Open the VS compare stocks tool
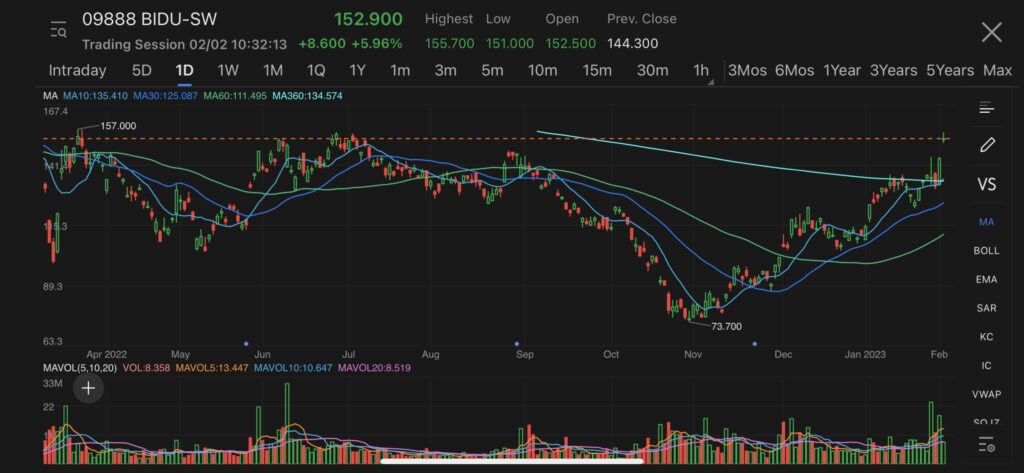 [x=986, y=184]
